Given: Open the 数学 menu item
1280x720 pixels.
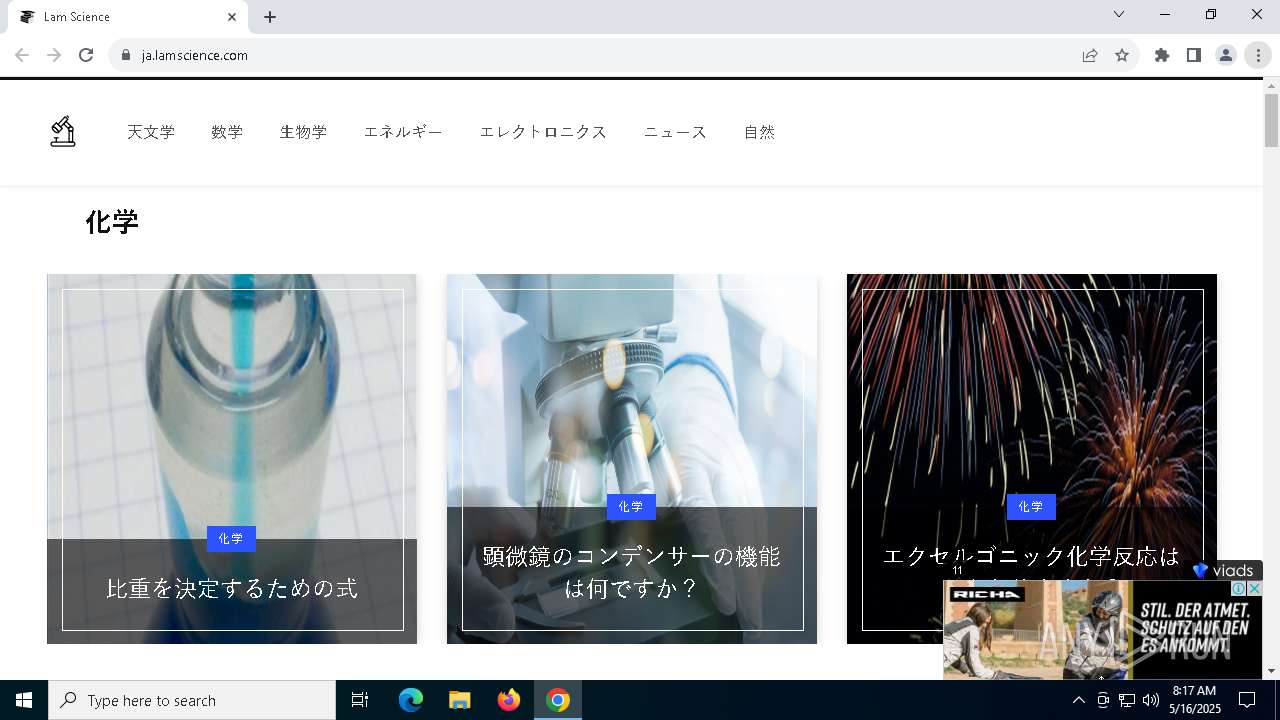Looking at the screenshot, I should click(227, 132).
